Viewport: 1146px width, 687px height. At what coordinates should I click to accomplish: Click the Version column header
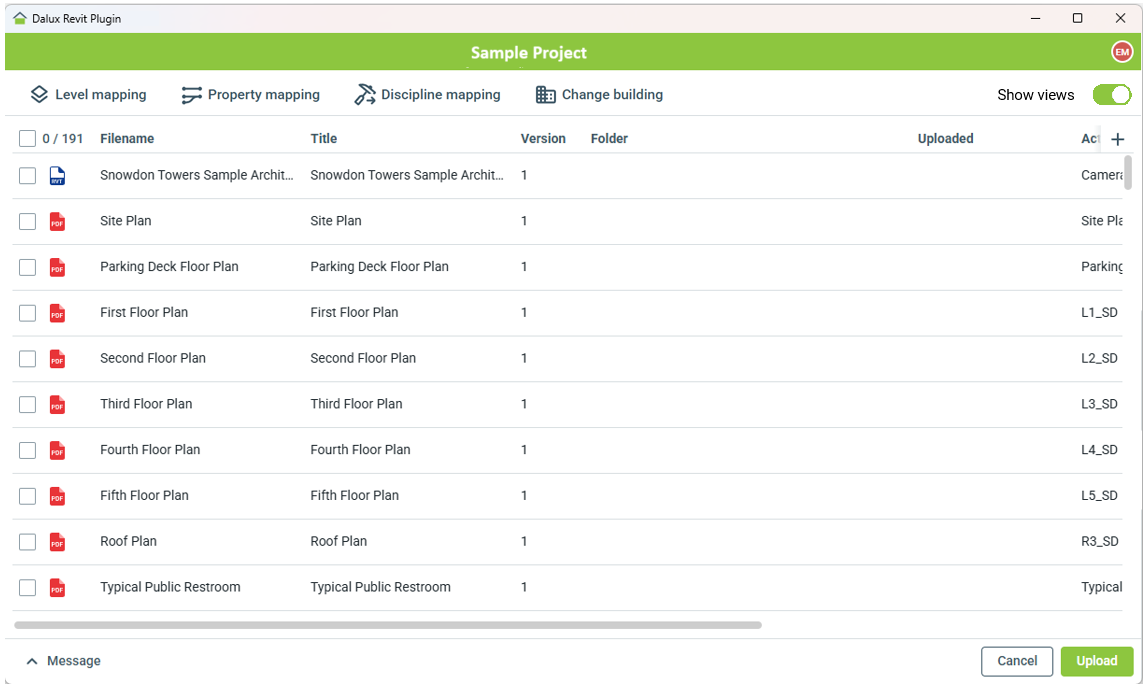pyautogui.click(x=543, y=139)
